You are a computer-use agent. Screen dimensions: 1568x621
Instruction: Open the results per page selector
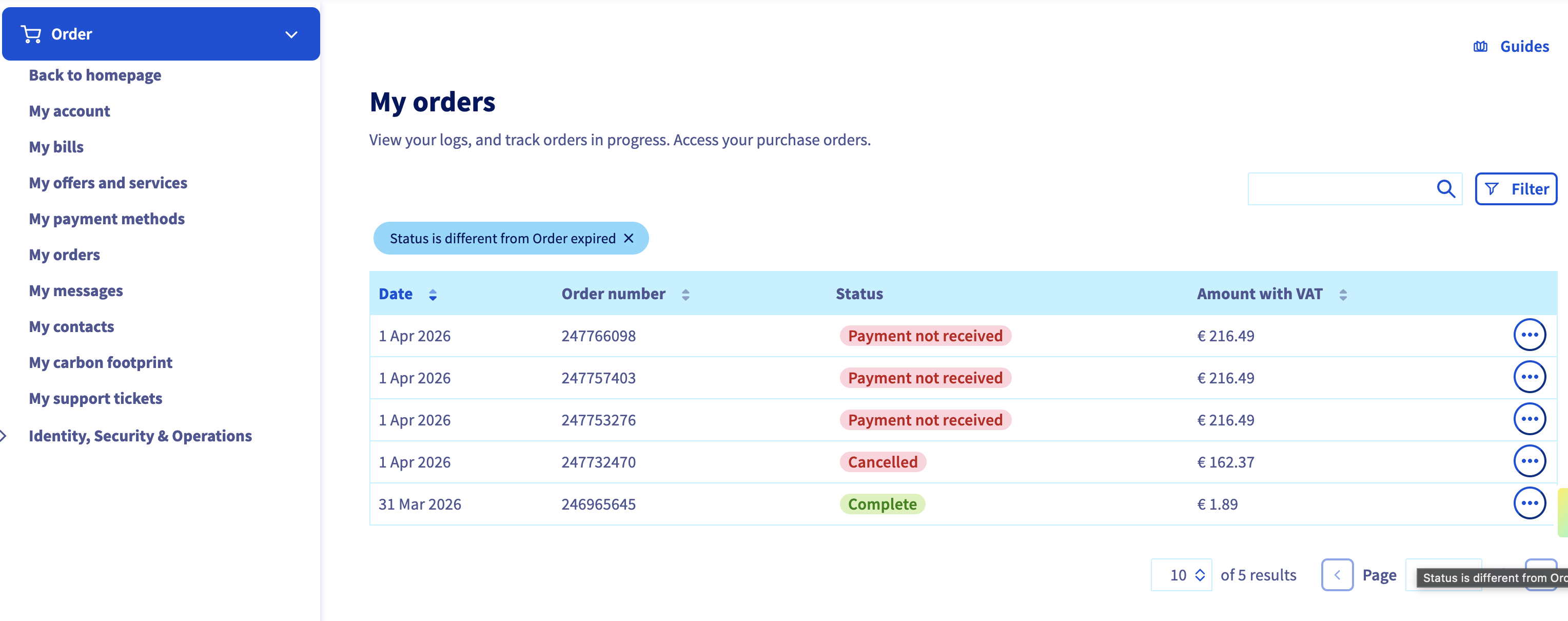click(1181, 575)
